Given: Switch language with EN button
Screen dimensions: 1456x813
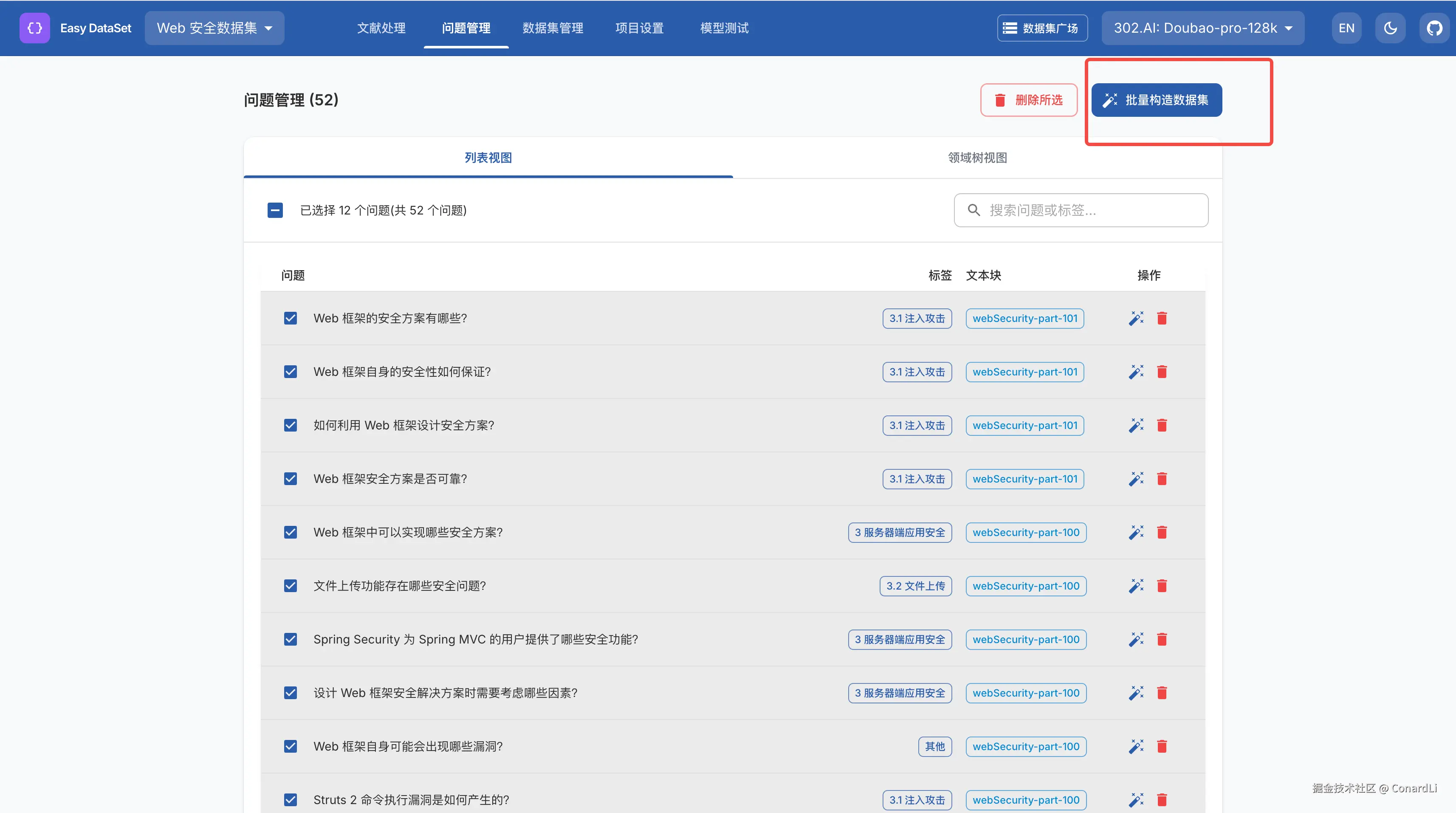Looking at the screenshot, I should [x=1346, y=28].
